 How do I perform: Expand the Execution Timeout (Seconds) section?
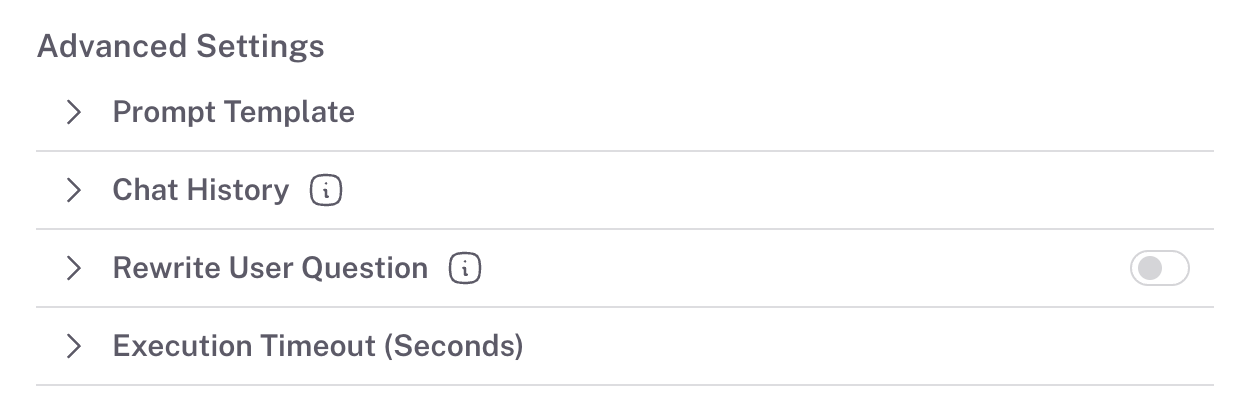[73, 346]
